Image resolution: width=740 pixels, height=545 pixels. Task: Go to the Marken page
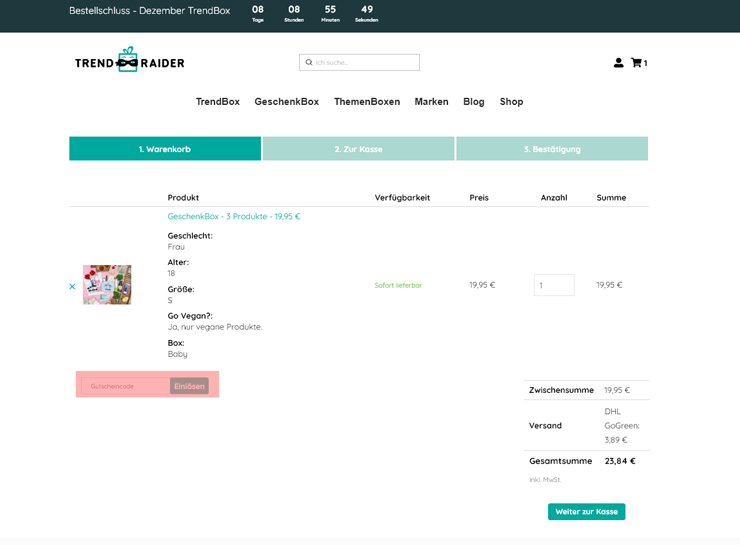pyautogui.click(x=431, y=101)
